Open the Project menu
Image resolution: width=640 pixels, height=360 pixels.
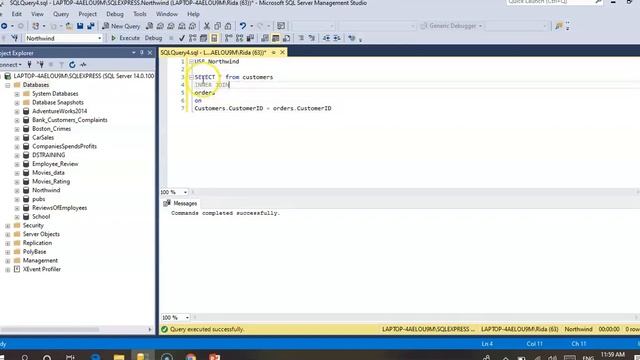(87, 14)
